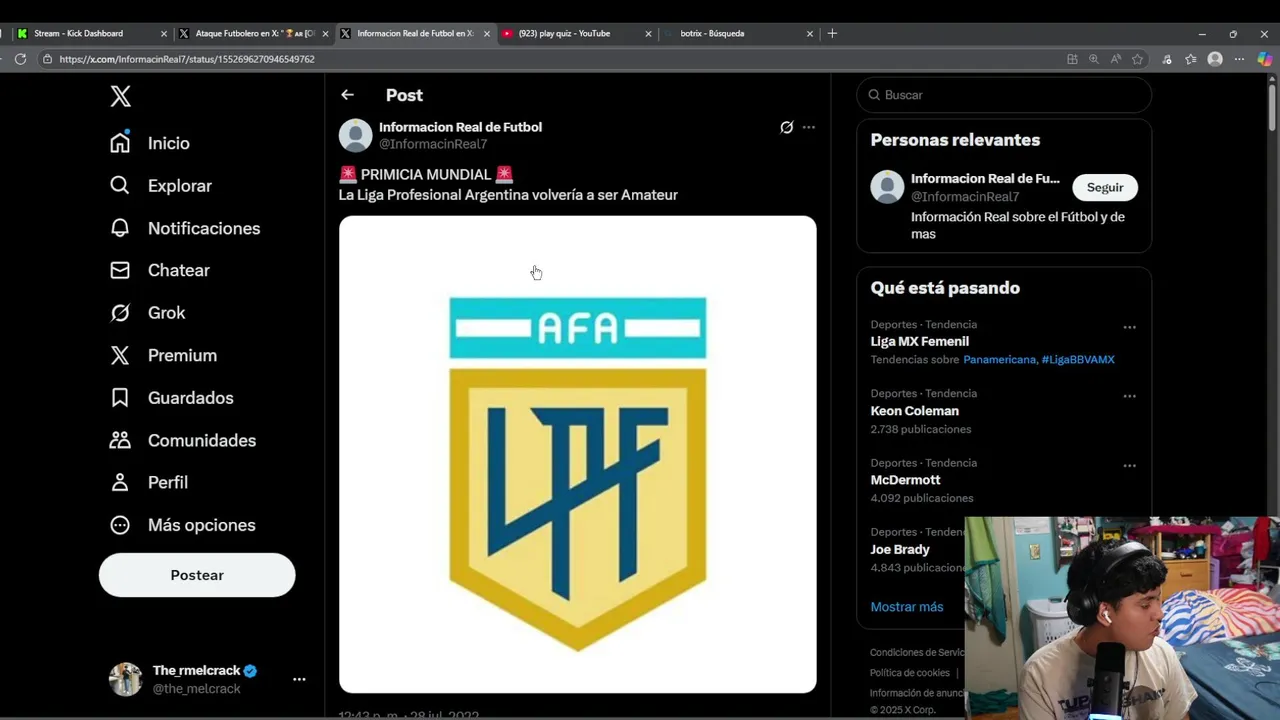Switch to play quiz - YouTube tab

point(576,33)
